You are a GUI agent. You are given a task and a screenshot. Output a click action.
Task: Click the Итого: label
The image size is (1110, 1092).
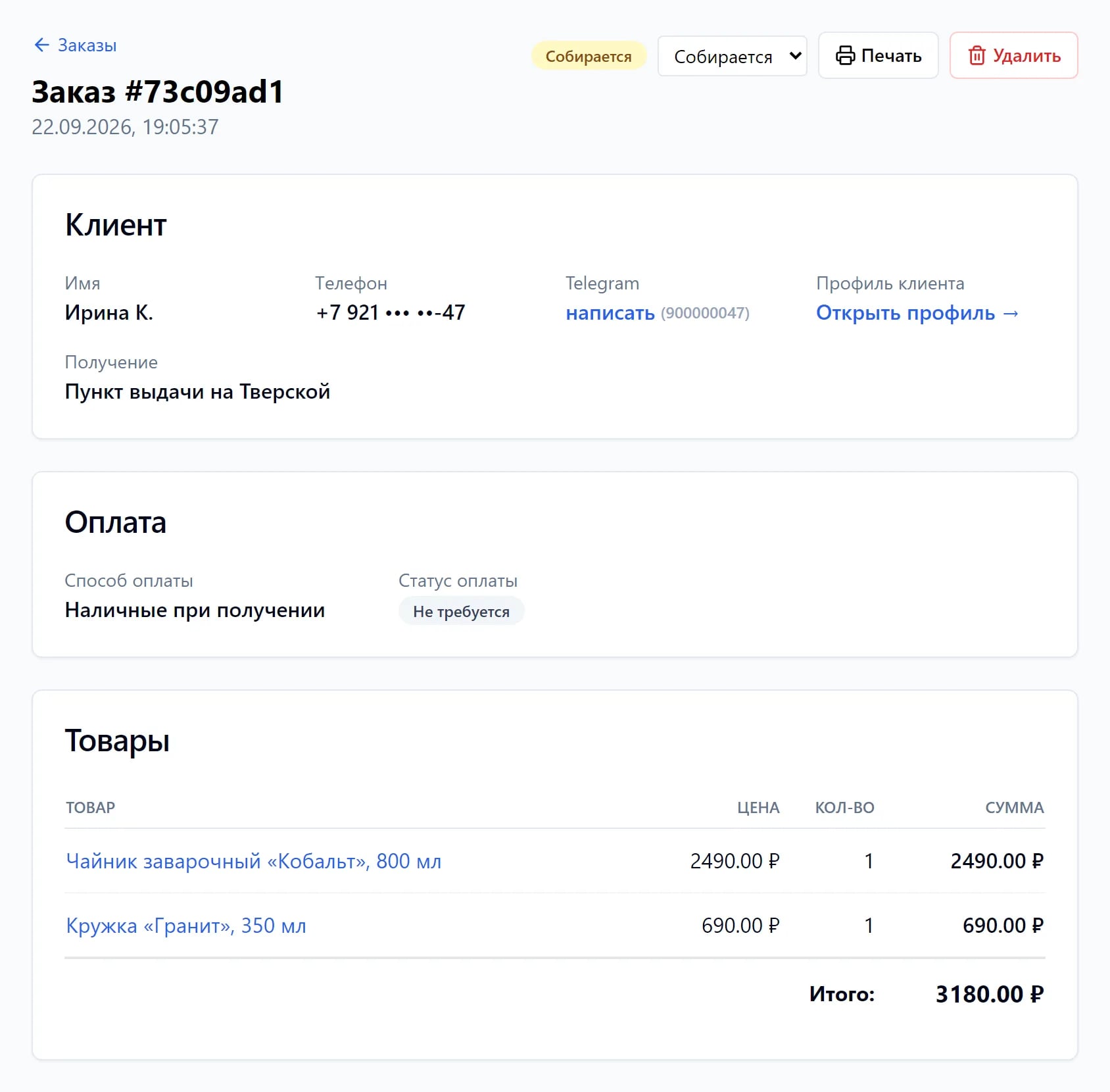point(842,994)
